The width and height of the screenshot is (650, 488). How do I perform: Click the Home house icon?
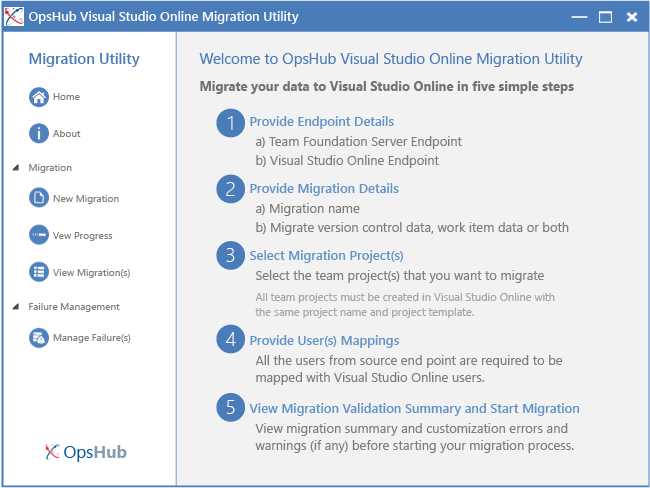click(x=39, y=97)
